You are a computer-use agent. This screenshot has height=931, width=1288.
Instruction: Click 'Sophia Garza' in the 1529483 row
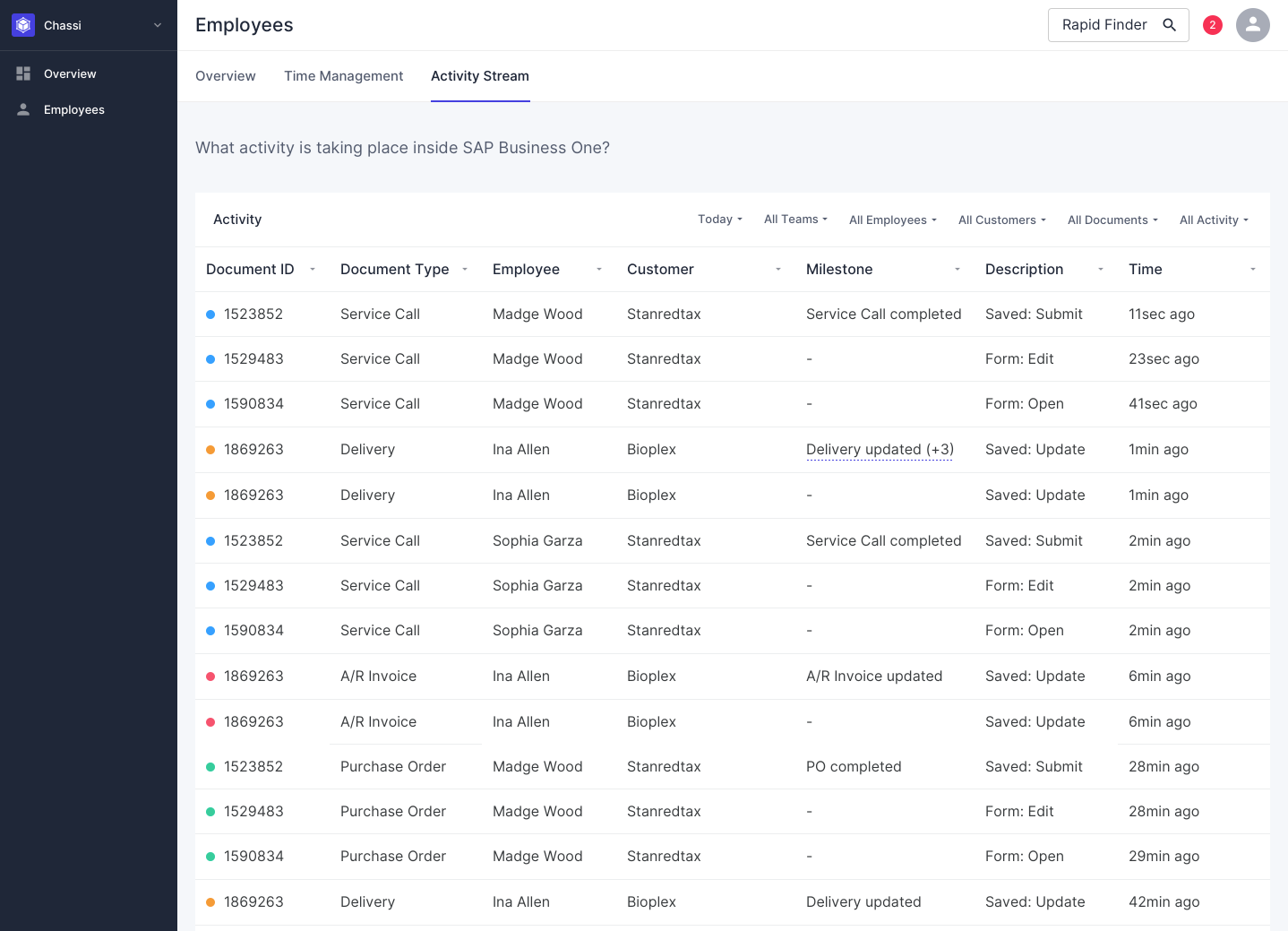point(537,586)
